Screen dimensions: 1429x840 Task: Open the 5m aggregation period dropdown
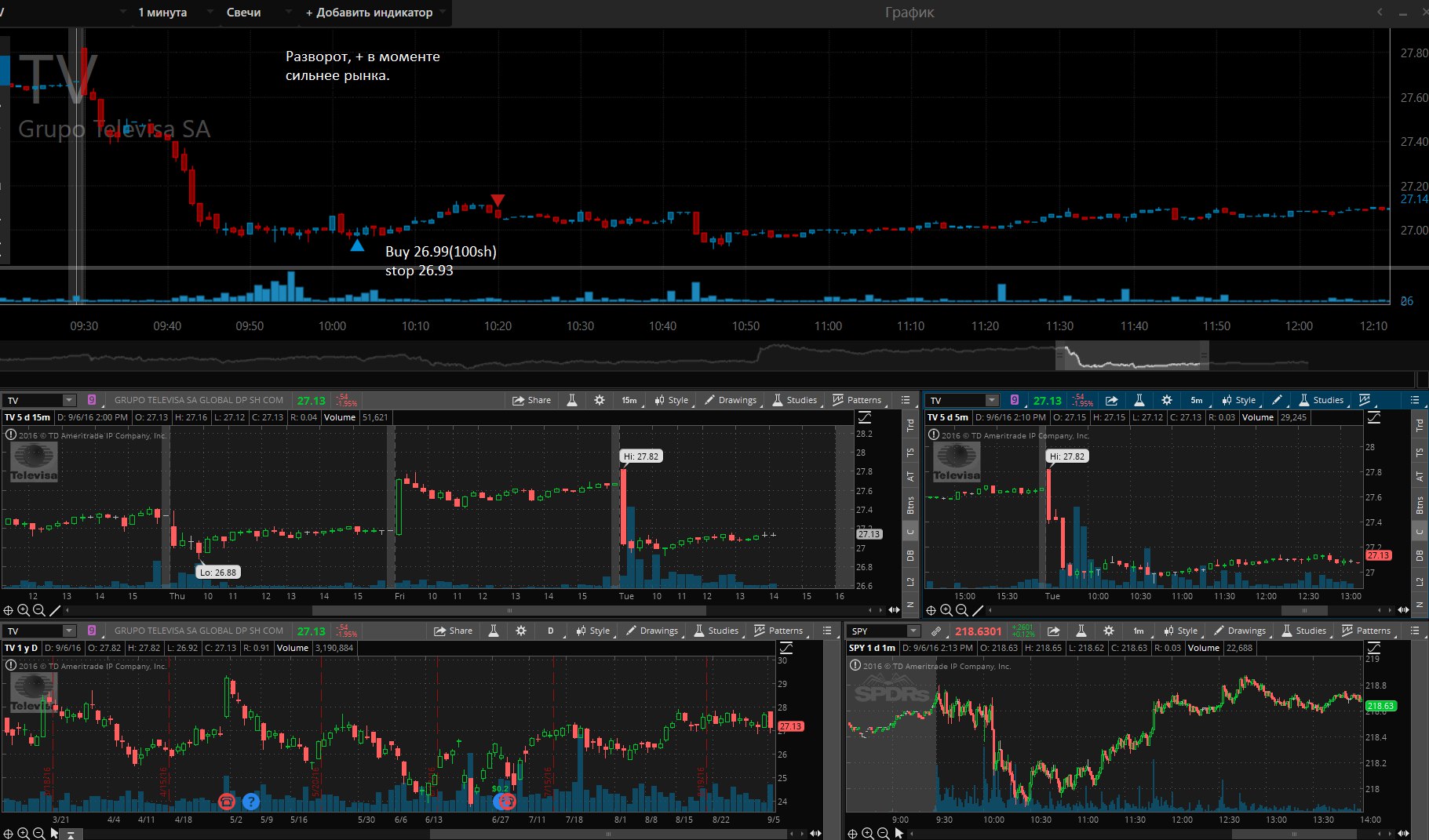click(x=1198, y=400)
